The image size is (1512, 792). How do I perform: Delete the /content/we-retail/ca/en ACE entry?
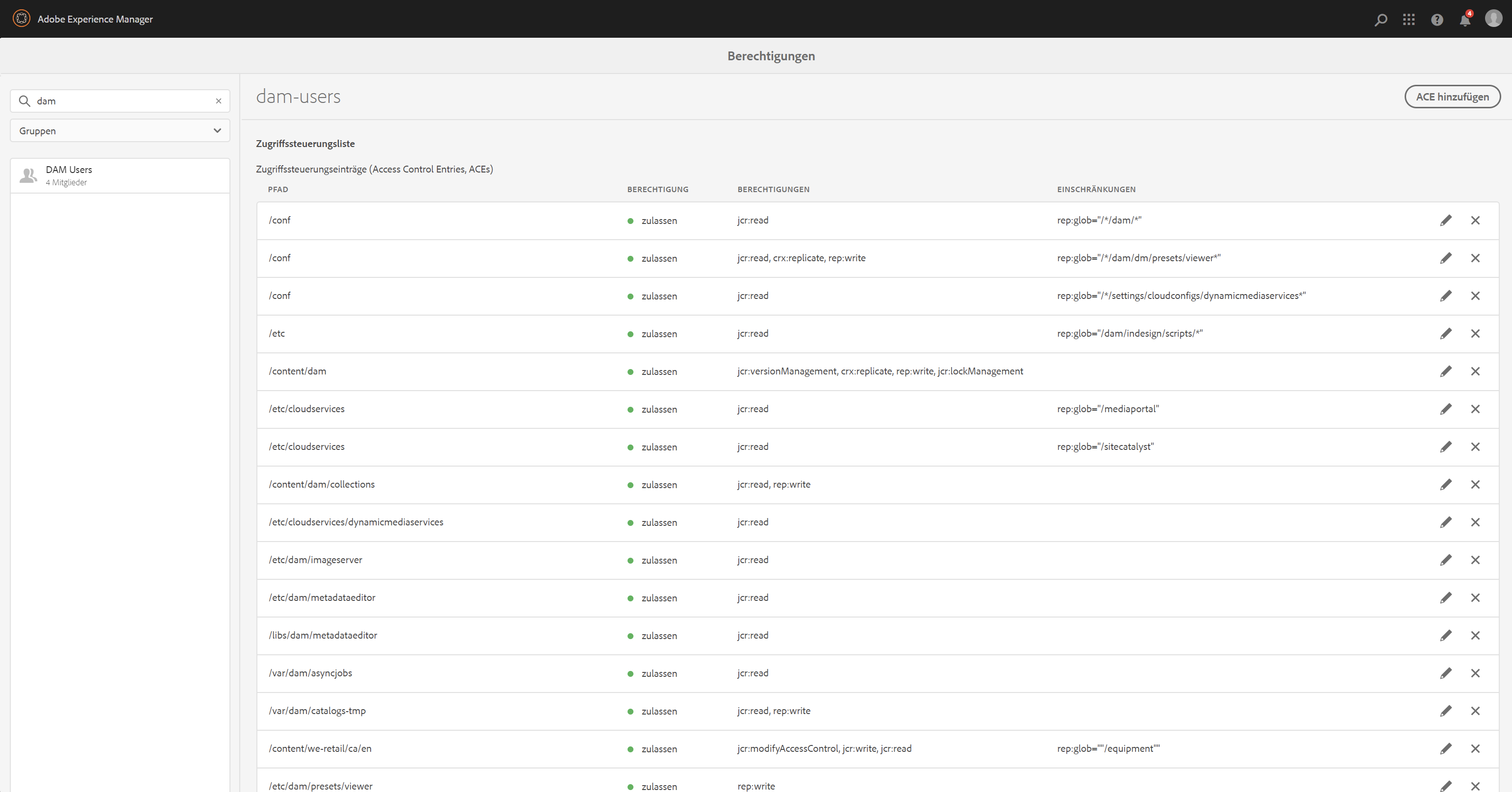tap(1475, 748)
